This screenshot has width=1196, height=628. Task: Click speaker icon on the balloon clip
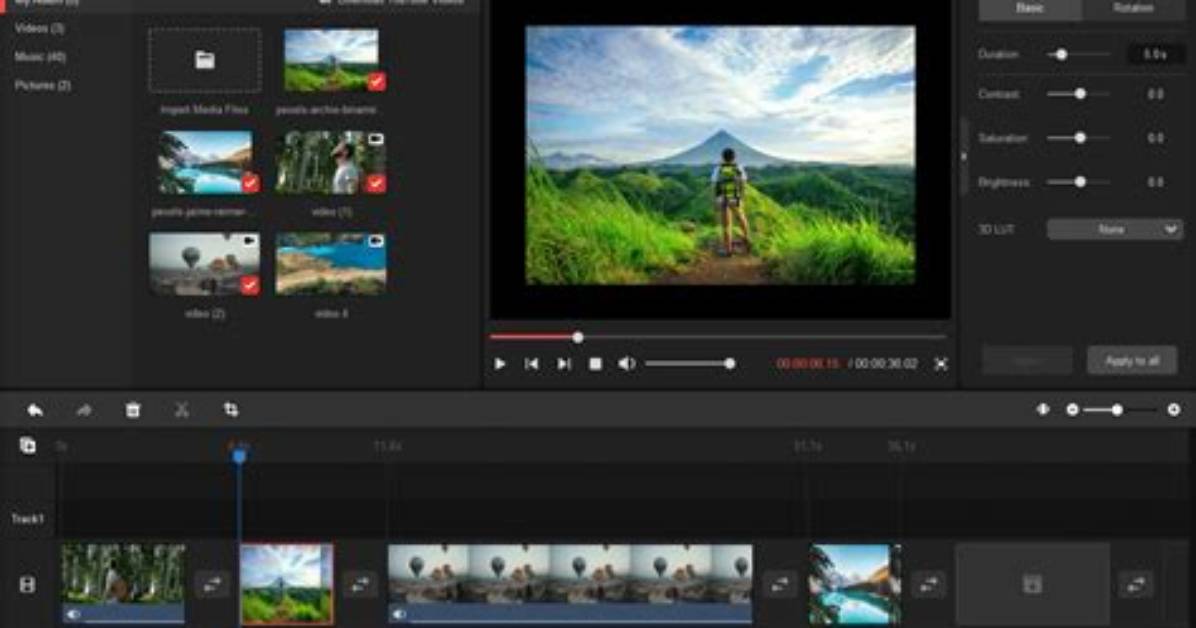click(399, 614)
